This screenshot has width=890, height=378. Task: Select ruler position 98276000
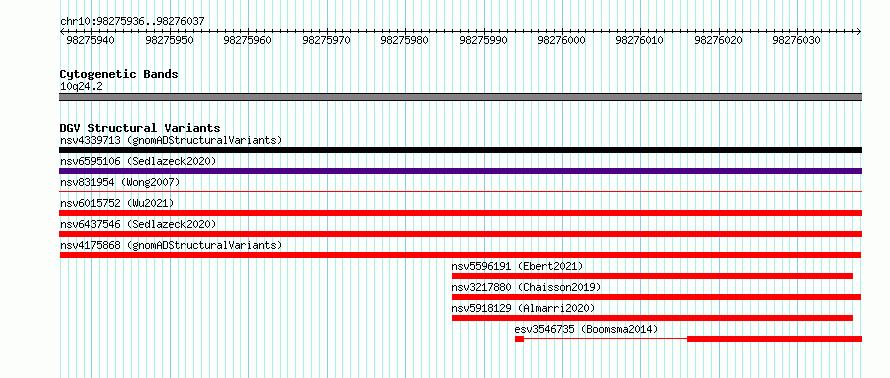point(561,40)
